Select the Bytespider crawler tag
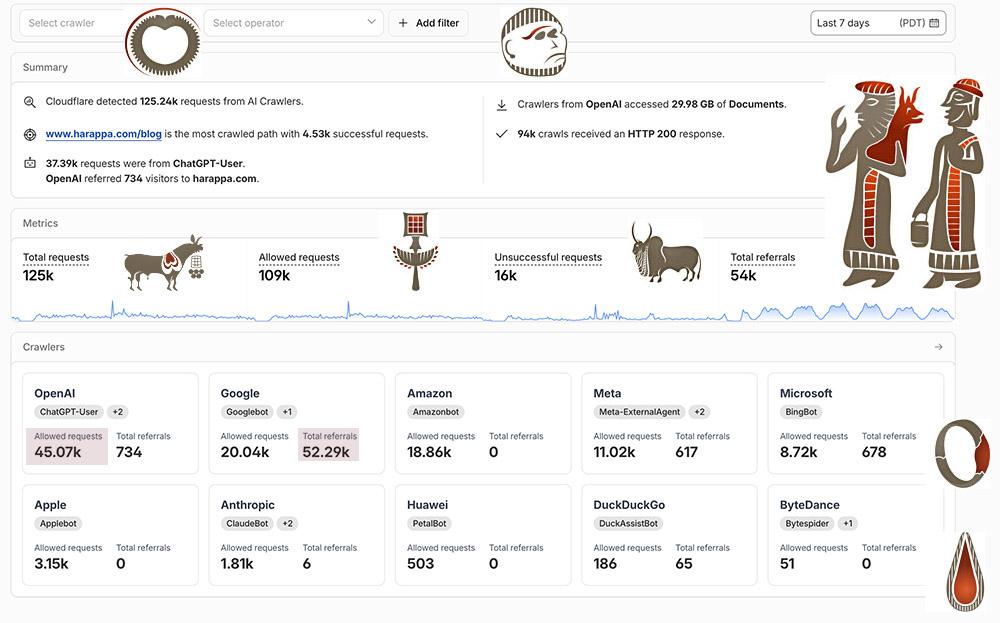The height and width of the screenshot is (623, 1000). [x=807, y=524]
